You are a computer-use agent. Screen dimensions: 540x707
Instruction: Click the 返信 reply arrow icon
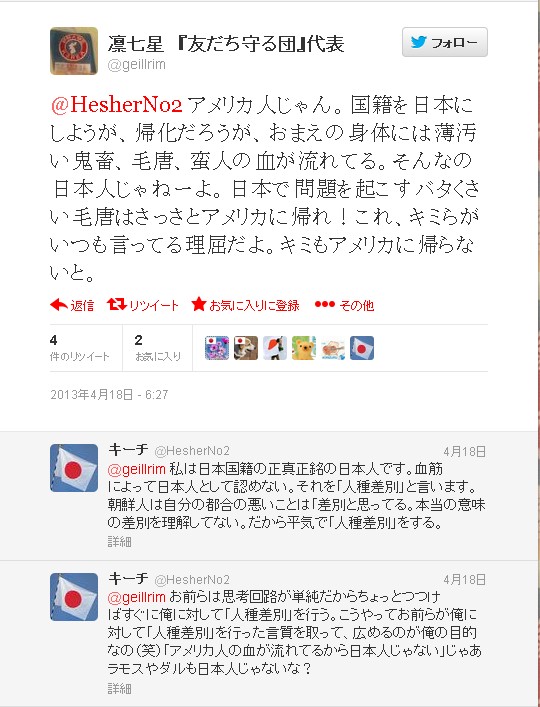59,305
